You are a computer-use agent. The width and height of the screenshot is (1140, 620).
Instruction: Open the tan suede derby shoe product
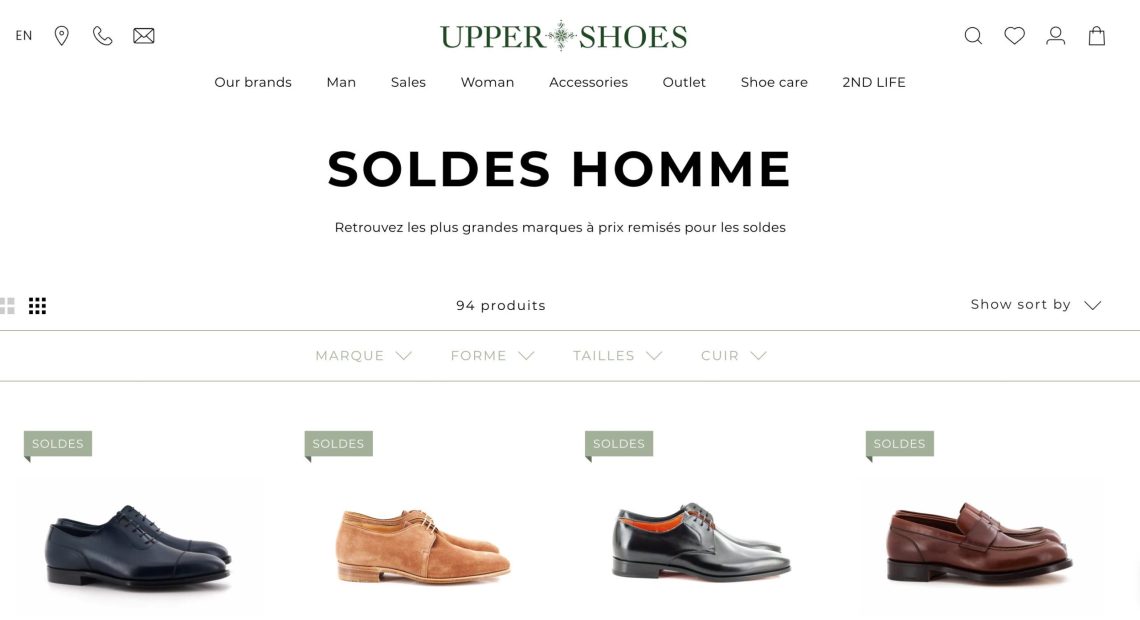(423, 545)
